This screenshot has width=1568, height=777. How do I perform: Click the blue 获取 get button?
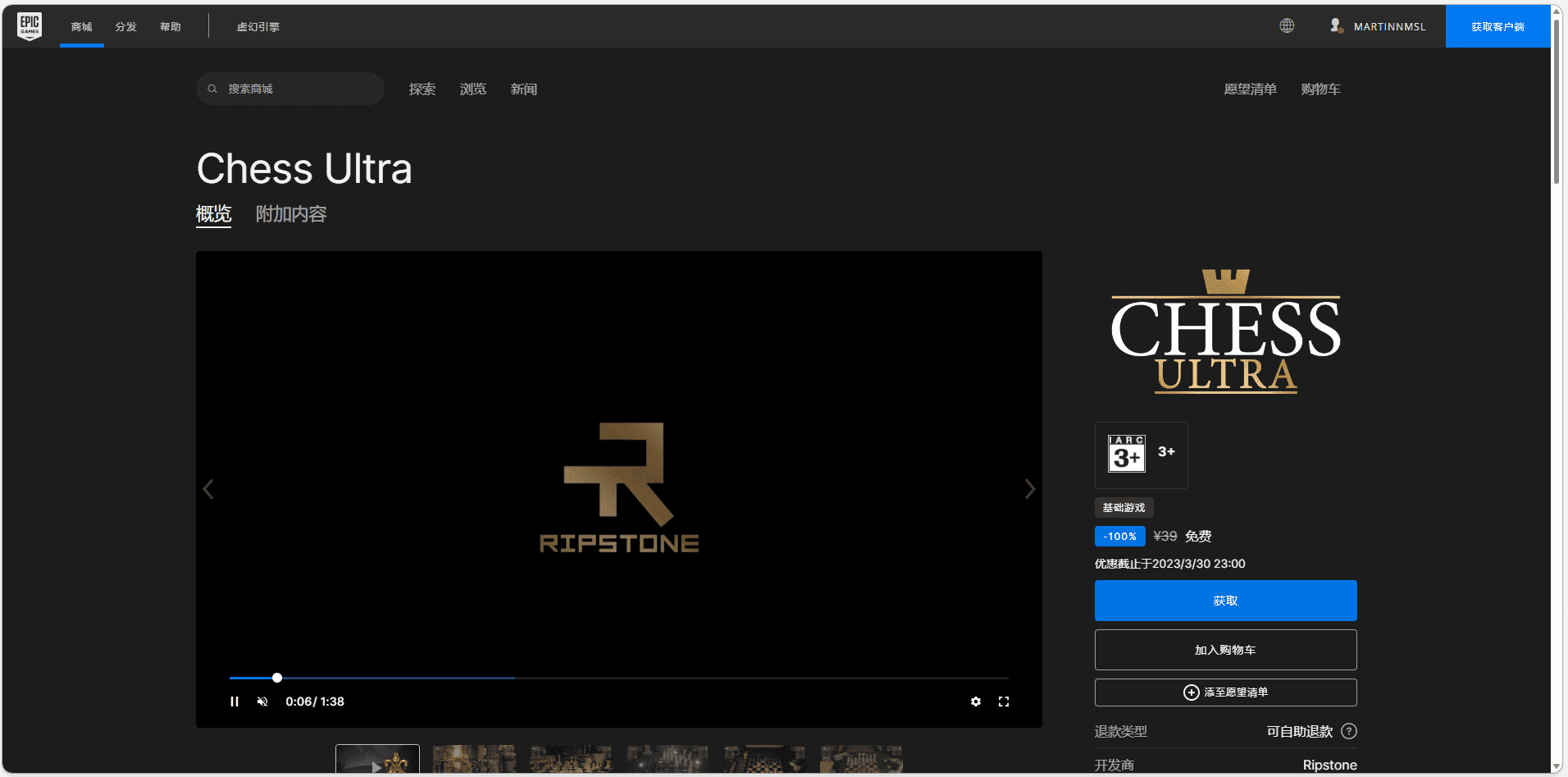pyautogui.click(x=1226, y=601)
